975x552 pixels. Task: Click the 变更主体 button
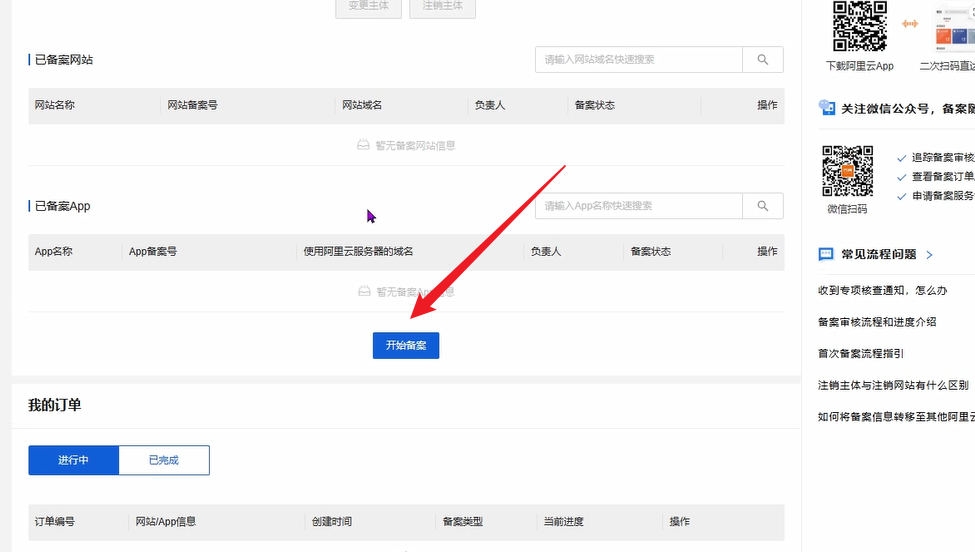368,6
